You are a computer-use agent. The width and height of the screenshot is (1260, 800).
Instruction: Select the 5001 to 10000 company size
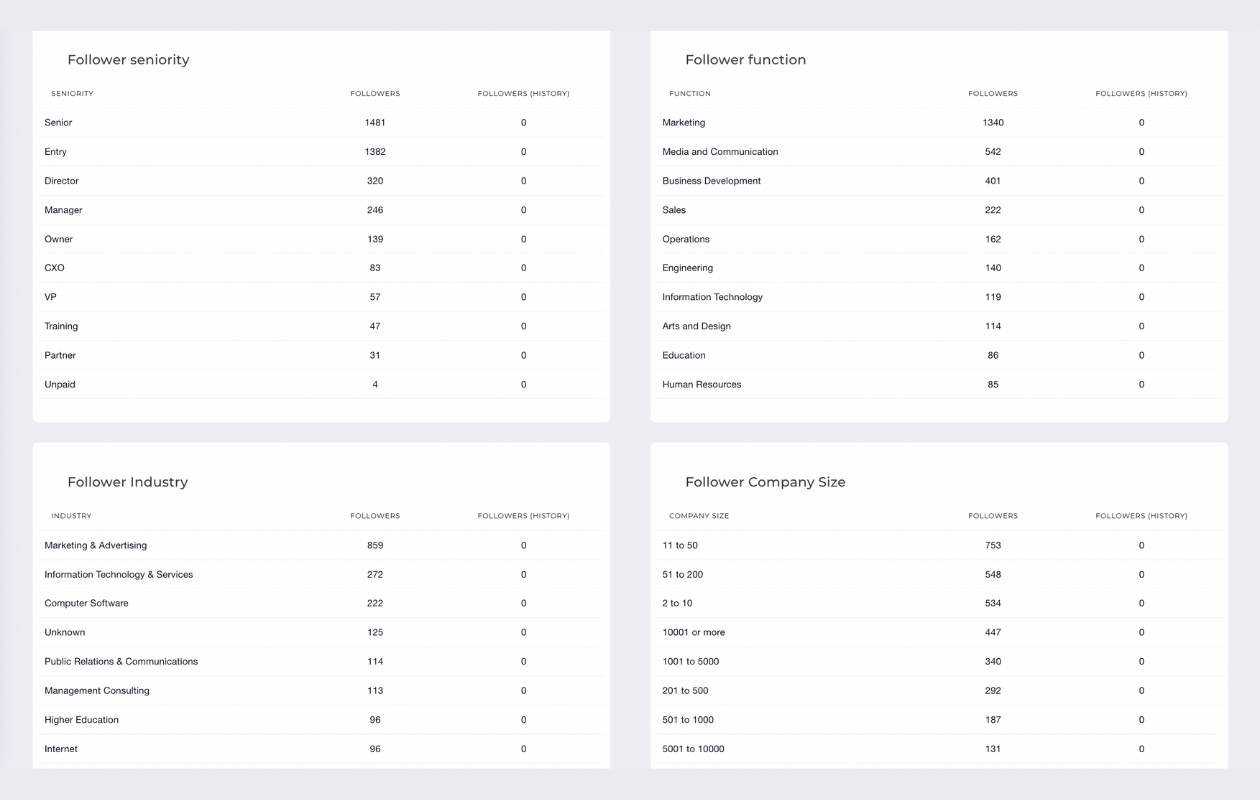pos(693,749)
